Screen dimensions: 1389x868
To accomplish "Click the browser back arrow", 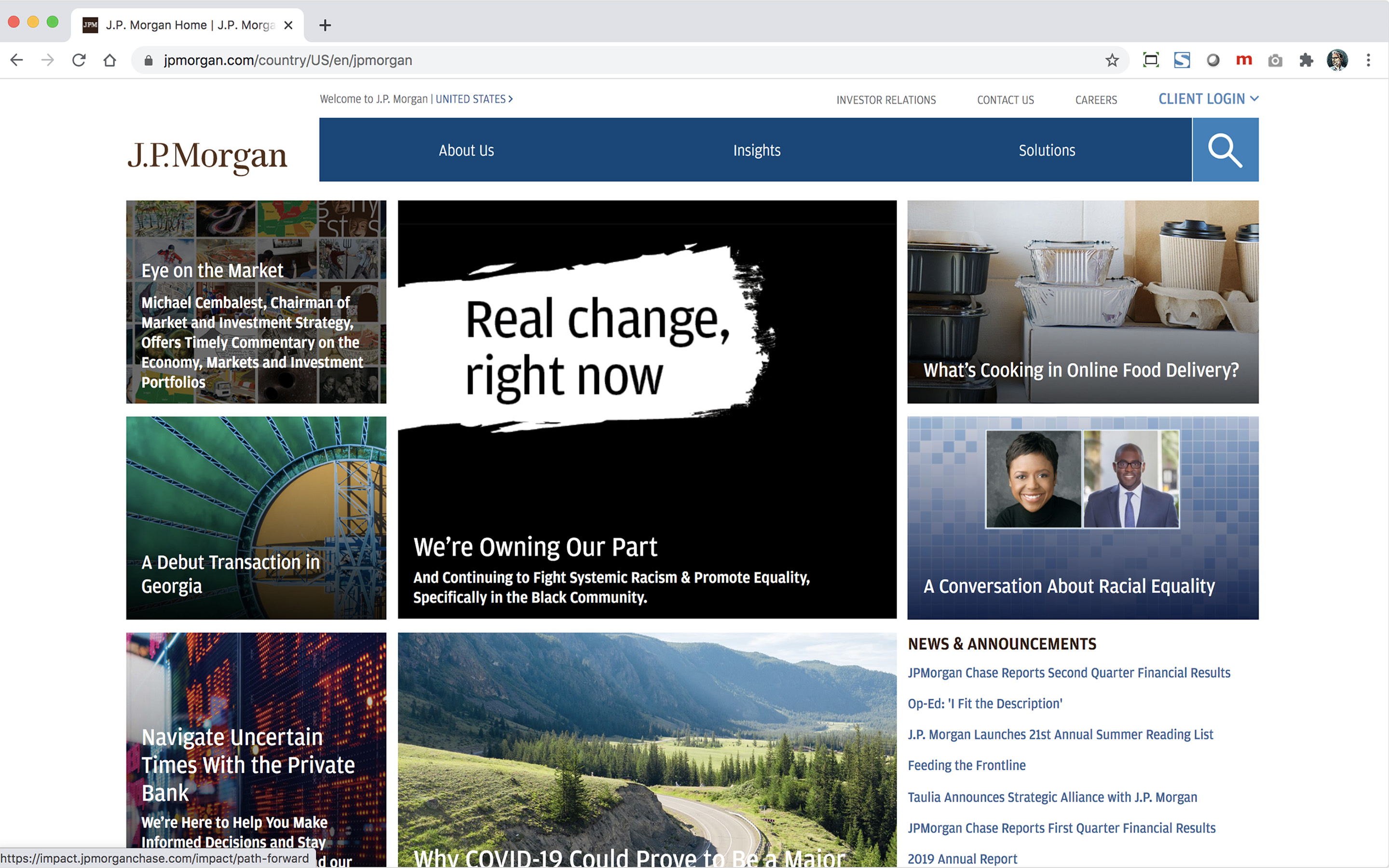I will (x=17, y=60).
